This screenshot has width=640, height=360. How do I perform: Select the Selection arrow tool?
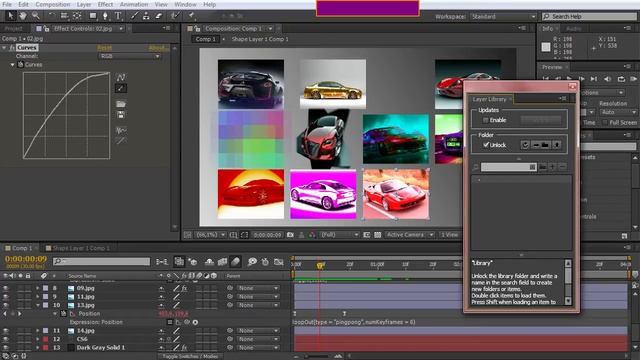pyautogui.click(x=10, y=16)
